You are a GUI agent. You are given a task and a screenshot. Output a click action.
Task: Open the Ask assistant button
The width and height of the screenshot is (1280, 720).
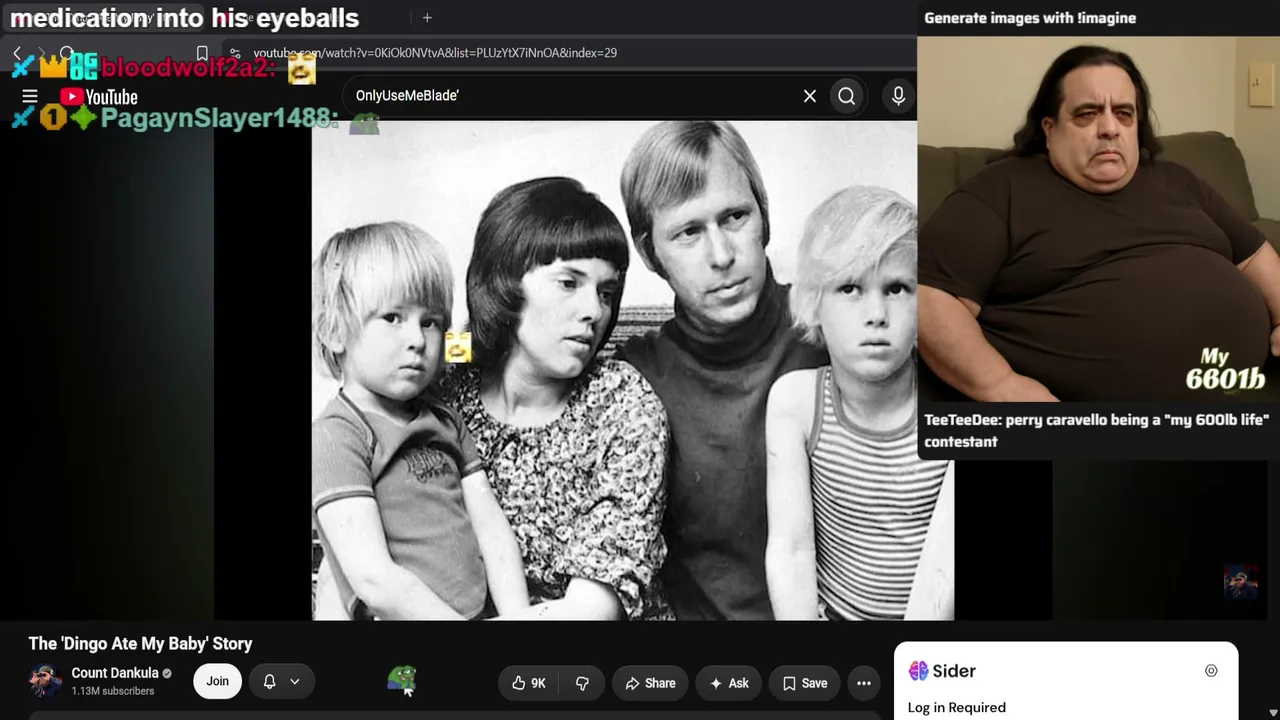729,683
